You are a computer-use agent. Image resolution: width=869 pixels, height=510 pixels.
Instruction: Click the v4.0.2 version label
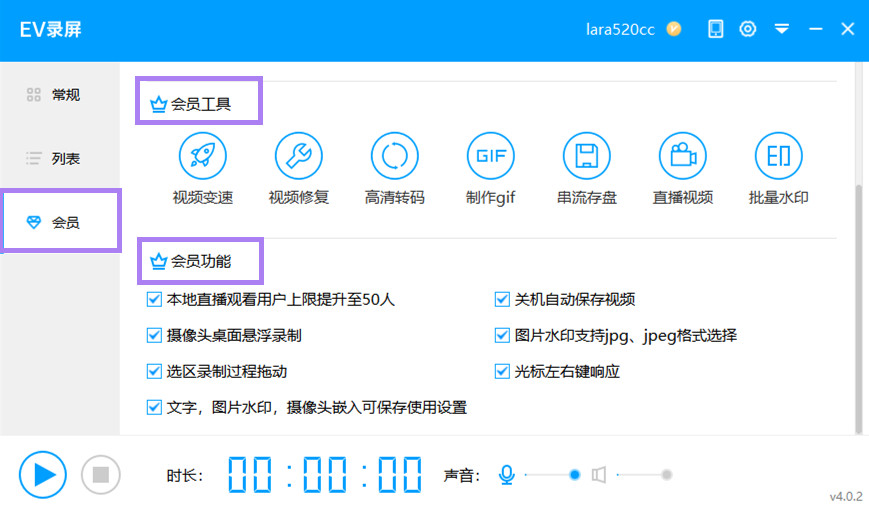[846, 497]
